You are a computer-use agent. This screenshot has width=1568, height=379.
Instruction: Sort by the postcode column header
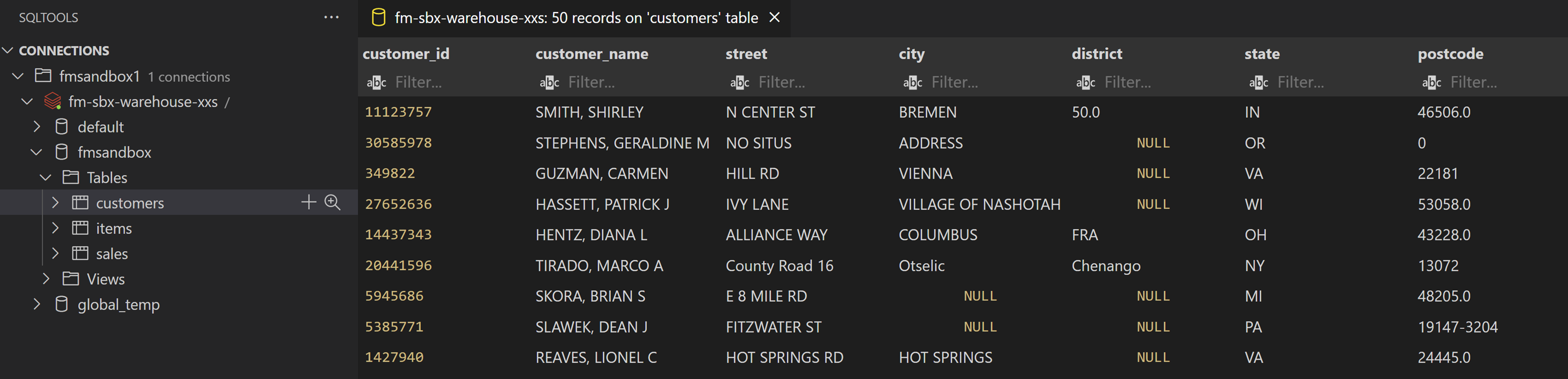pos(1450,54)
